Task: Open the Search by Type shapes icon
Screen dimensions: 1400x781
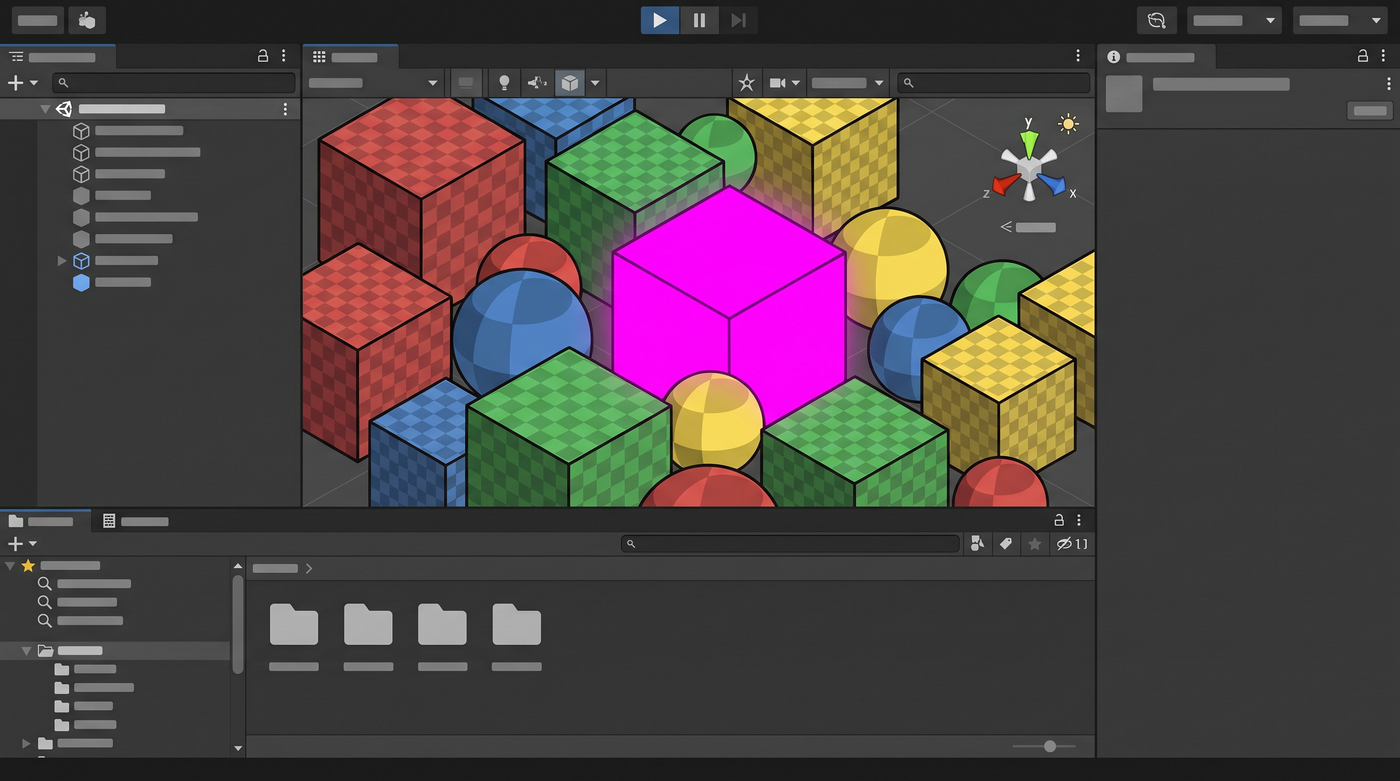Action: tap(978, 544)
